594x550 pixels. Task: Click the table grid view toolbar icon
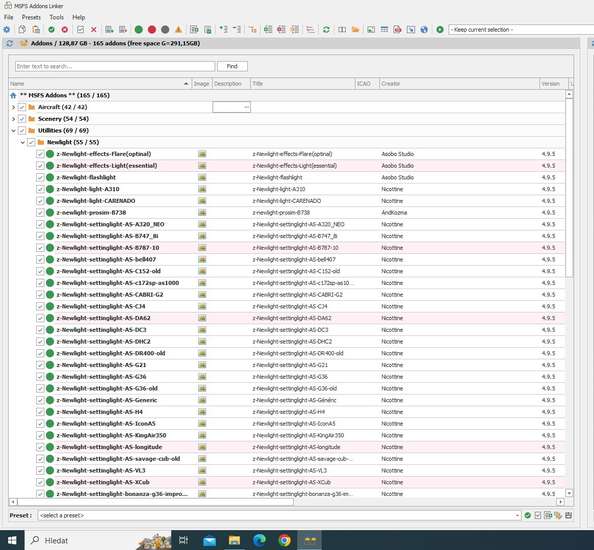point(384,30)
